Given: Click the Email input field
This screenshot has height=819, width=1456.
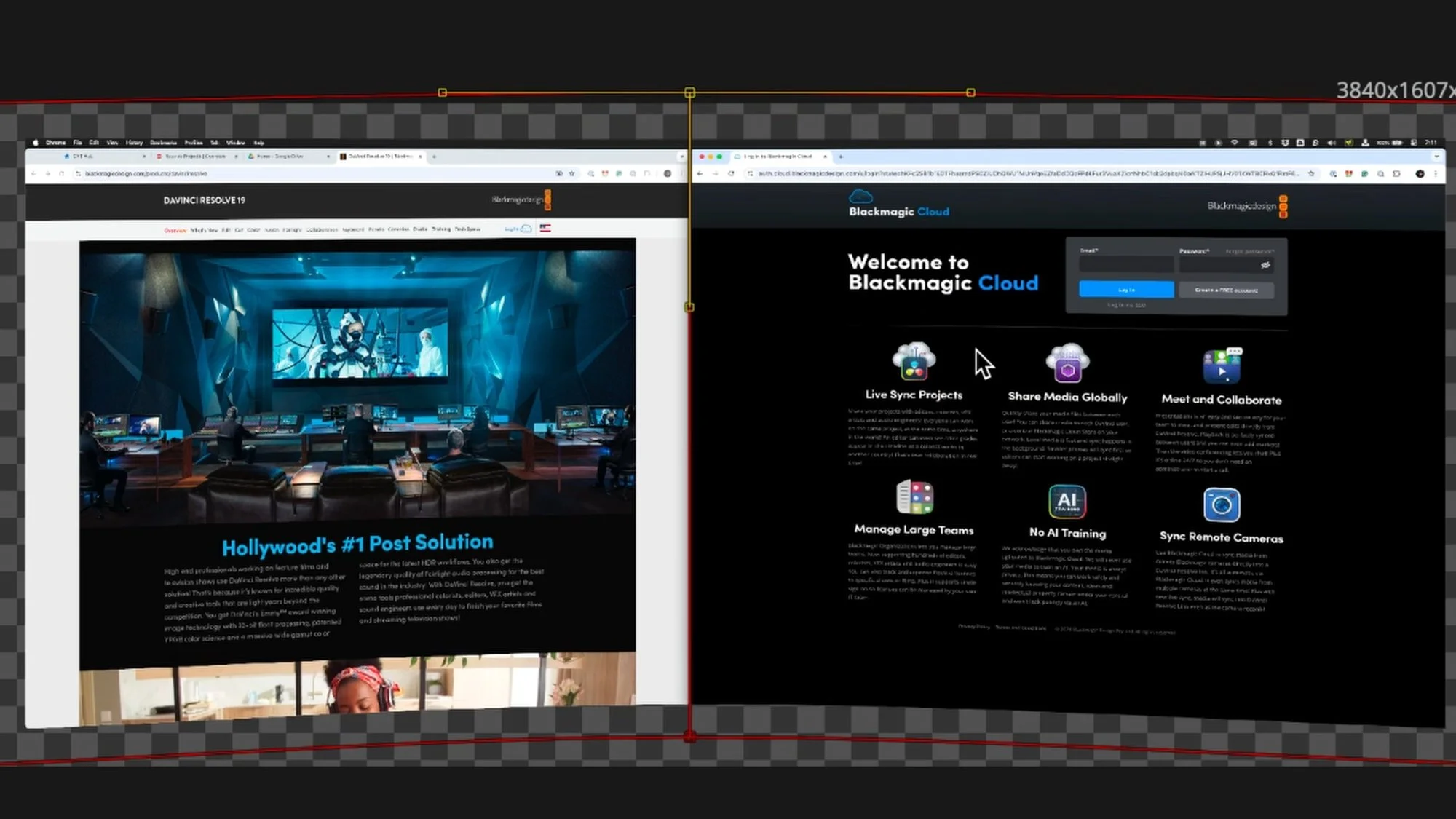Looking at the screenshot, I should (1125, 265).
